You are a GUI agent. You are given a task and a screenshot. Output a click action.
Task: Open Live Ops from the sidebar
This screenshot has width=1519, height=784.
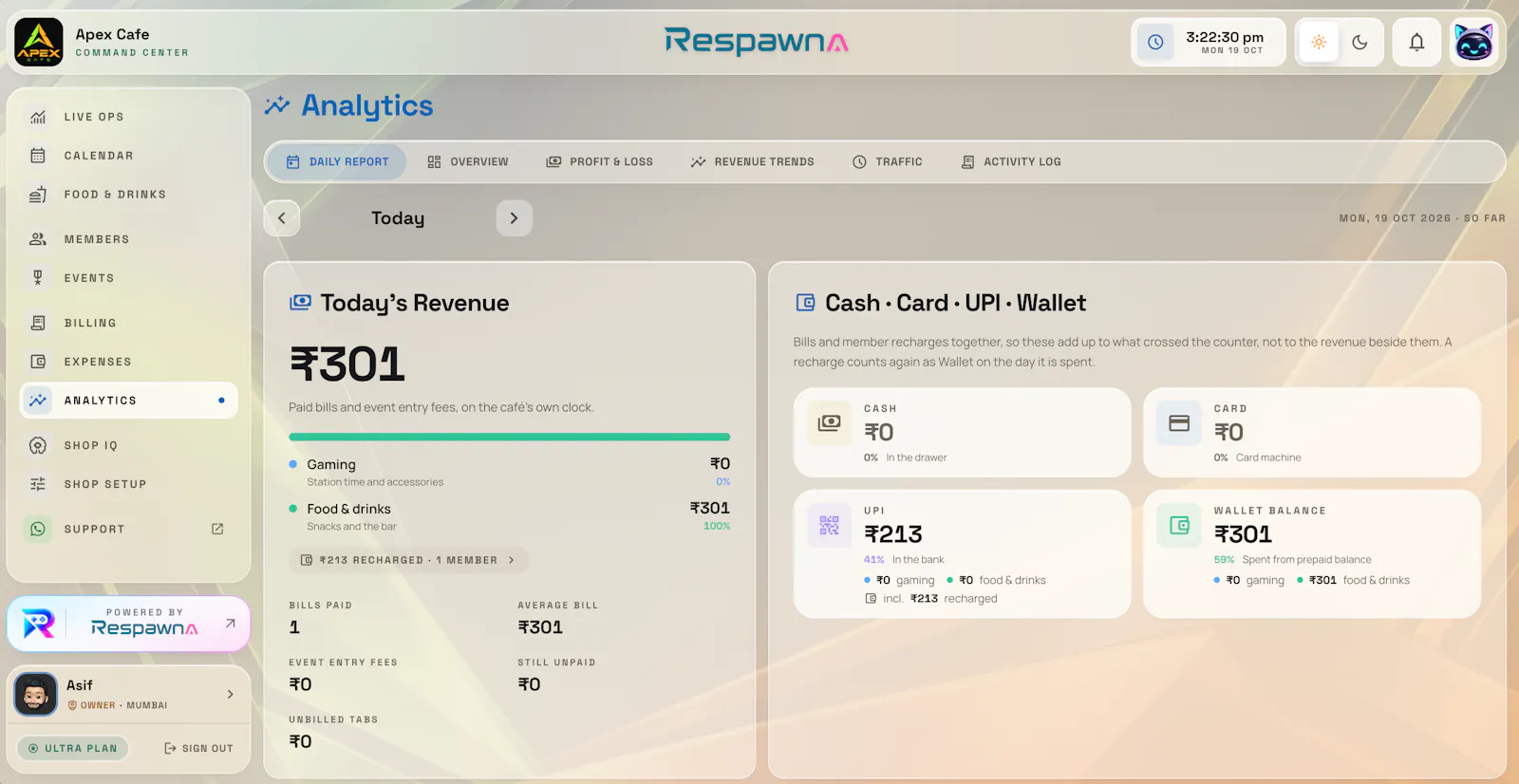[129, 117]
